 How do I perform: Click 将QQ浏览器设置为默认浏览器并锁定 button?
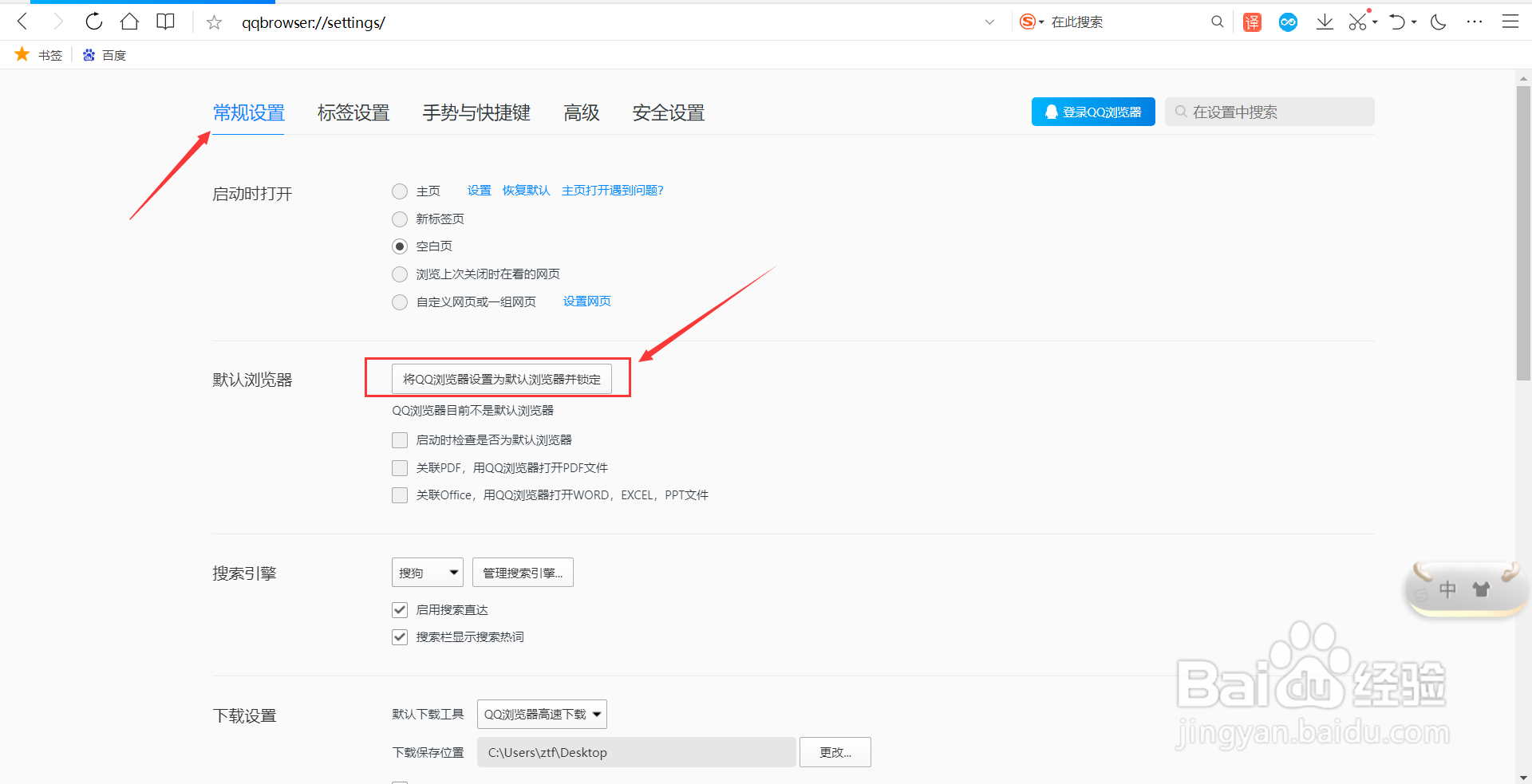(x=502, y=379)
